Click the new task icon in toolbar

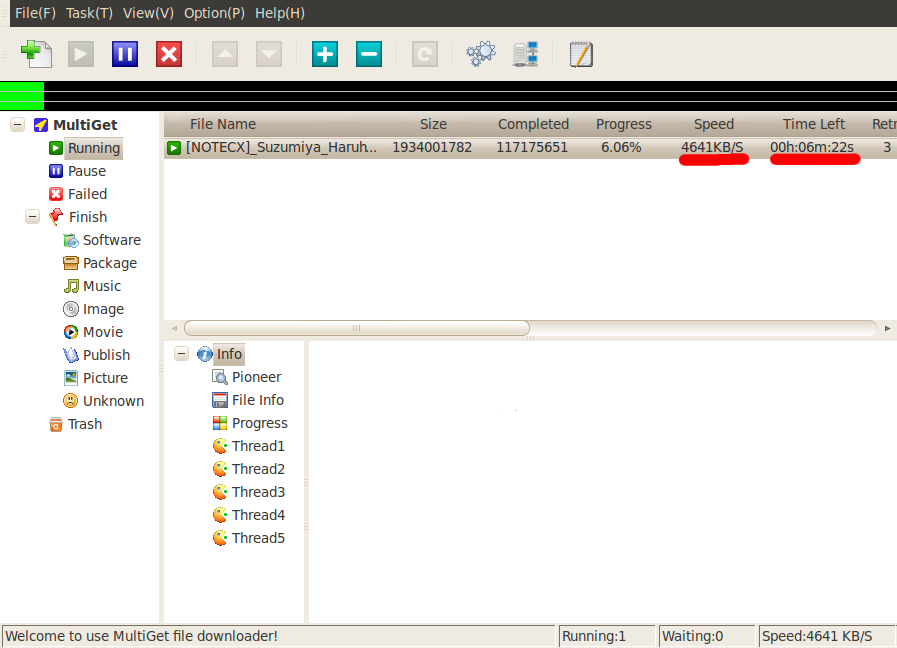[36, 54]
